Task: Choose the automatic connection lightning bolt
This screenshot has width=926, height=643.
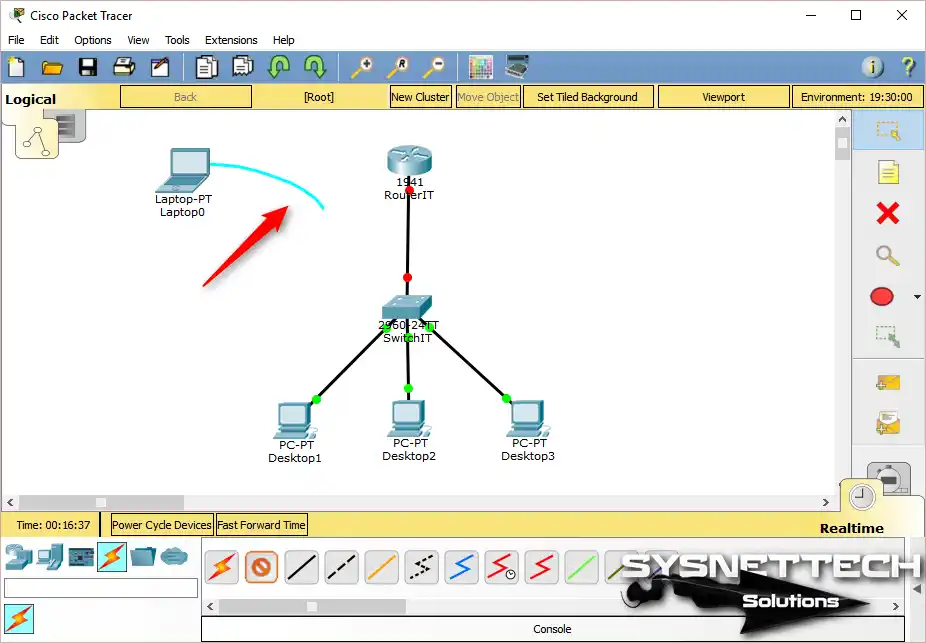Action: click(x=221, y=567)
